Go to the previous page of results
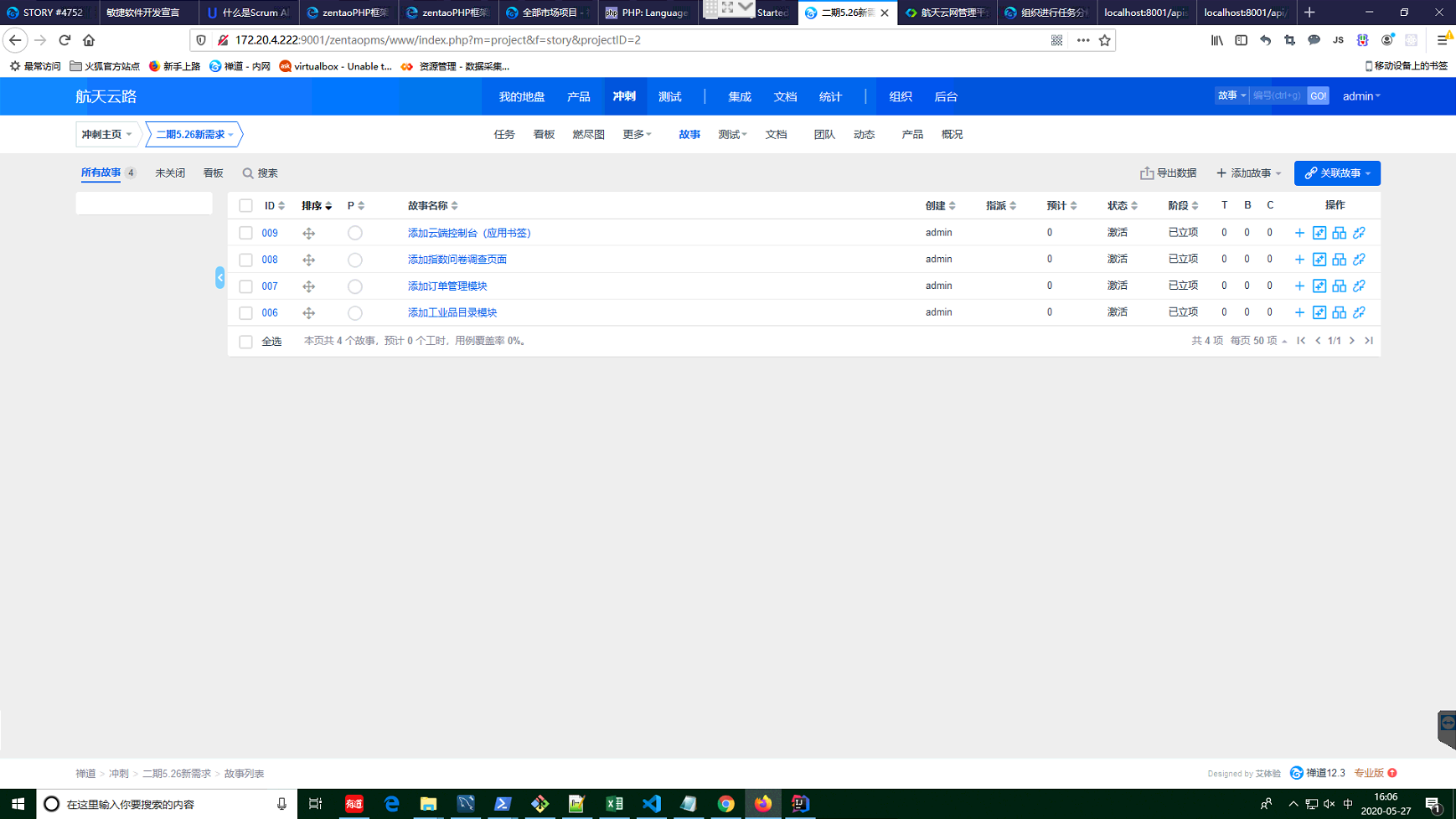This screenshot has height=819, width=1456. point(1318,341)
